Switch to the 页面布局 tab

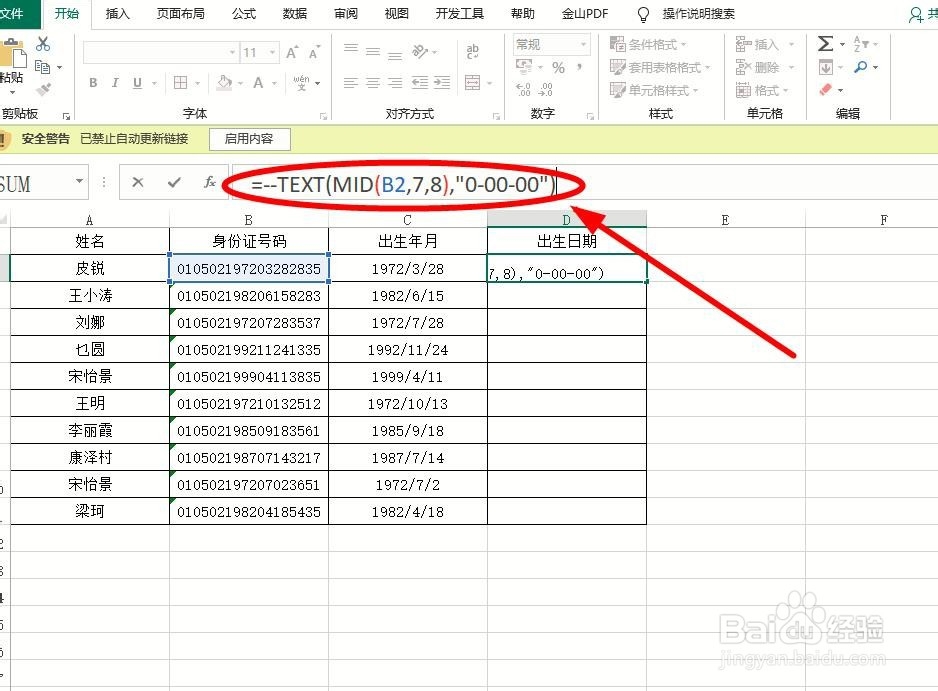pos(180,14)
